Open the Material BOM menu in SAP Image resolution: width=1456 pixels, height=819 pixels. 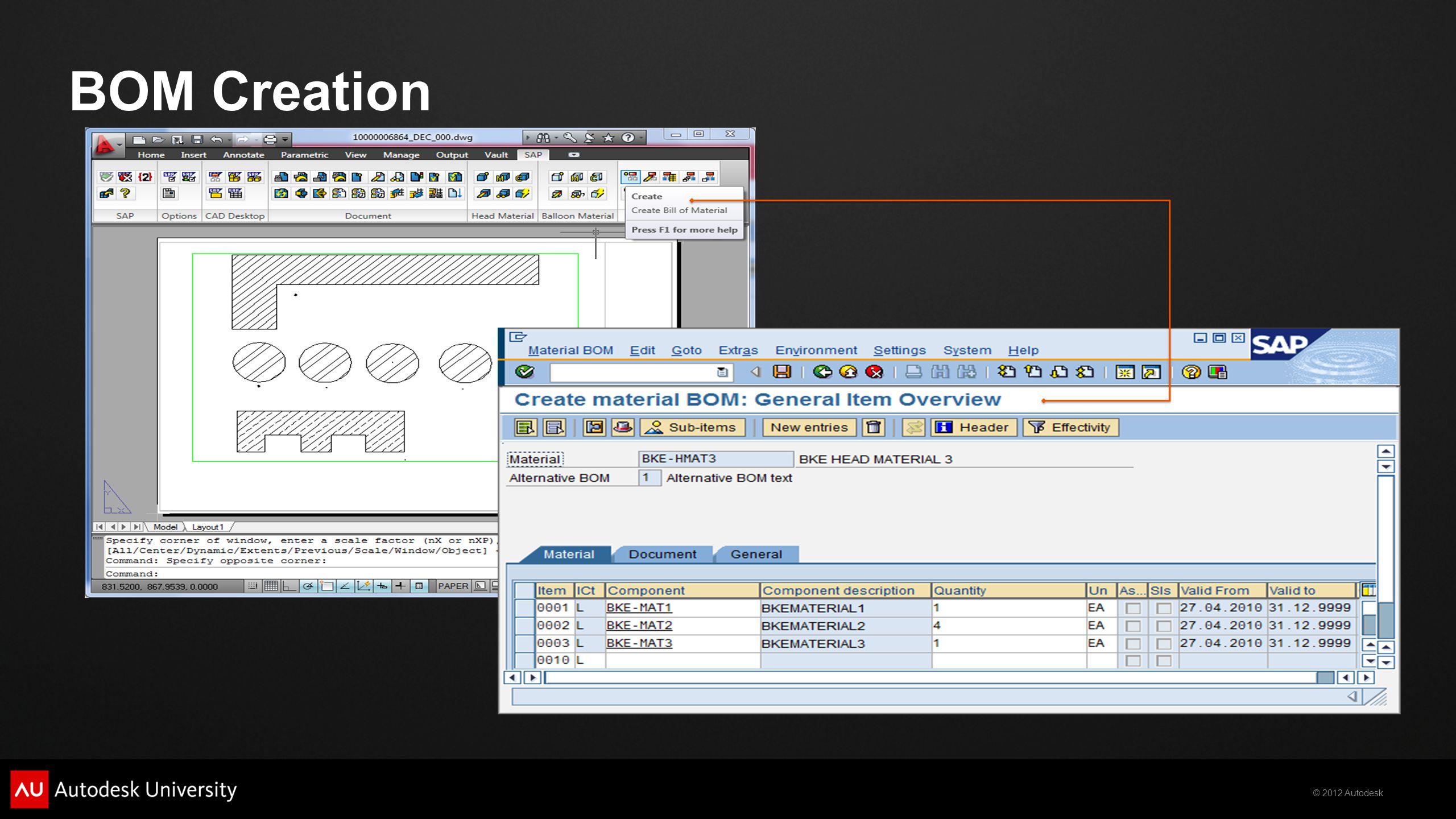(570, 350)
